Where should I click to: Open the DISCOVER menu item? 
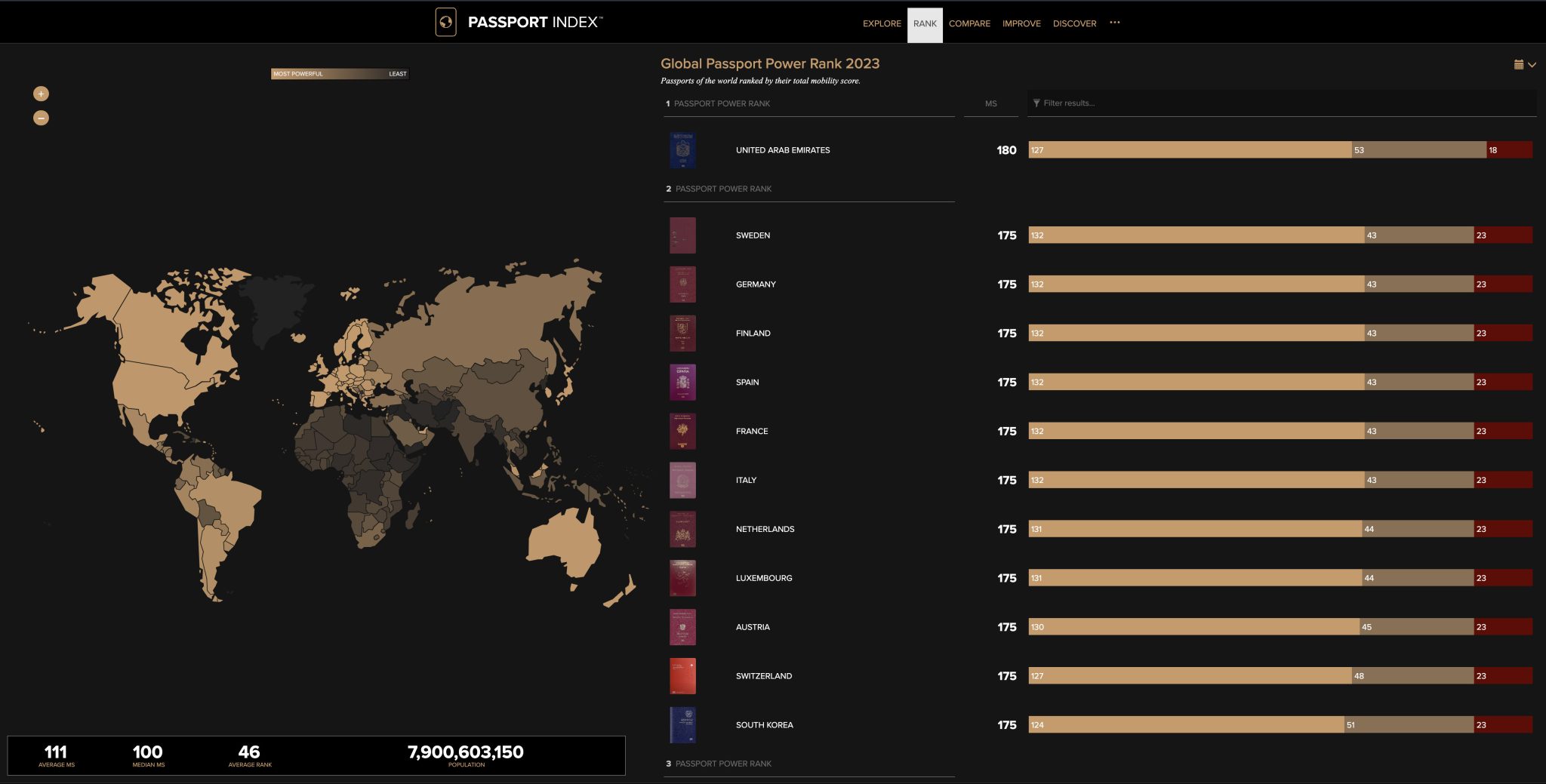1074,23
